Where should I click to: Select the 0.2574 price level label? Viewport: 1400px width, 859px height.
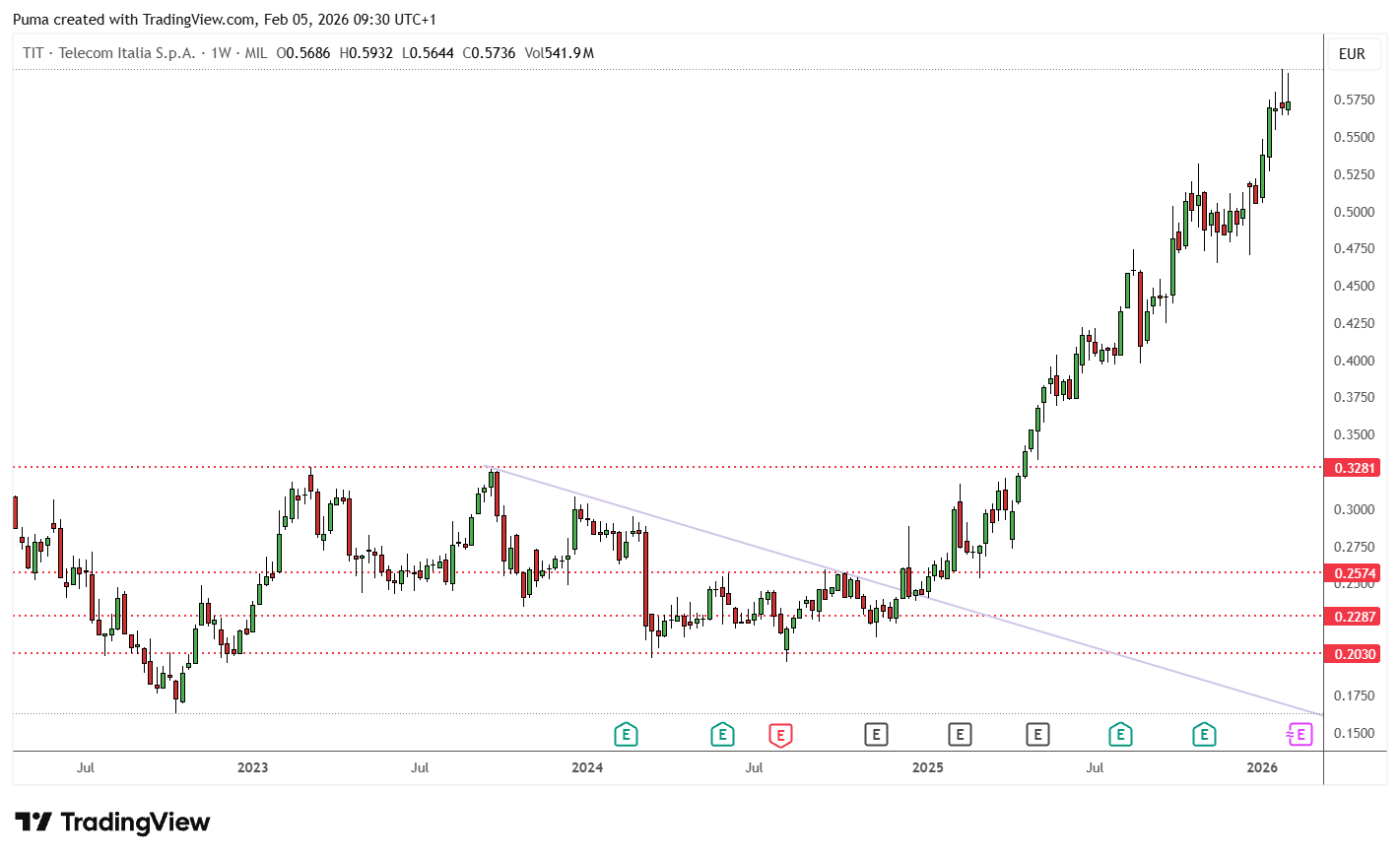pyautogui.click(x=1354, y=573)
